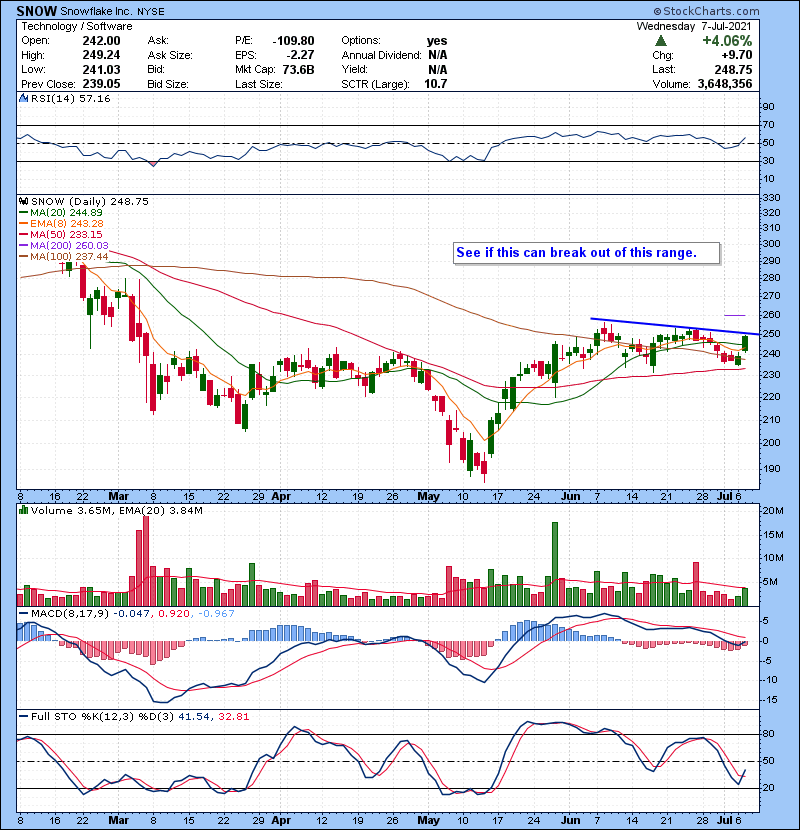Click the blue descending trendline
Screen dimensions: 800x830
[x=675, y=326]
